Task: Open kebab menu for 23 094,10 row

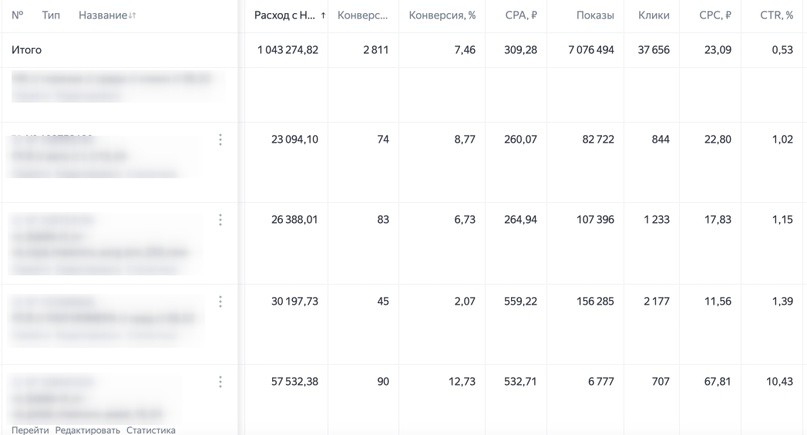Action: click(x=220, y=140)
